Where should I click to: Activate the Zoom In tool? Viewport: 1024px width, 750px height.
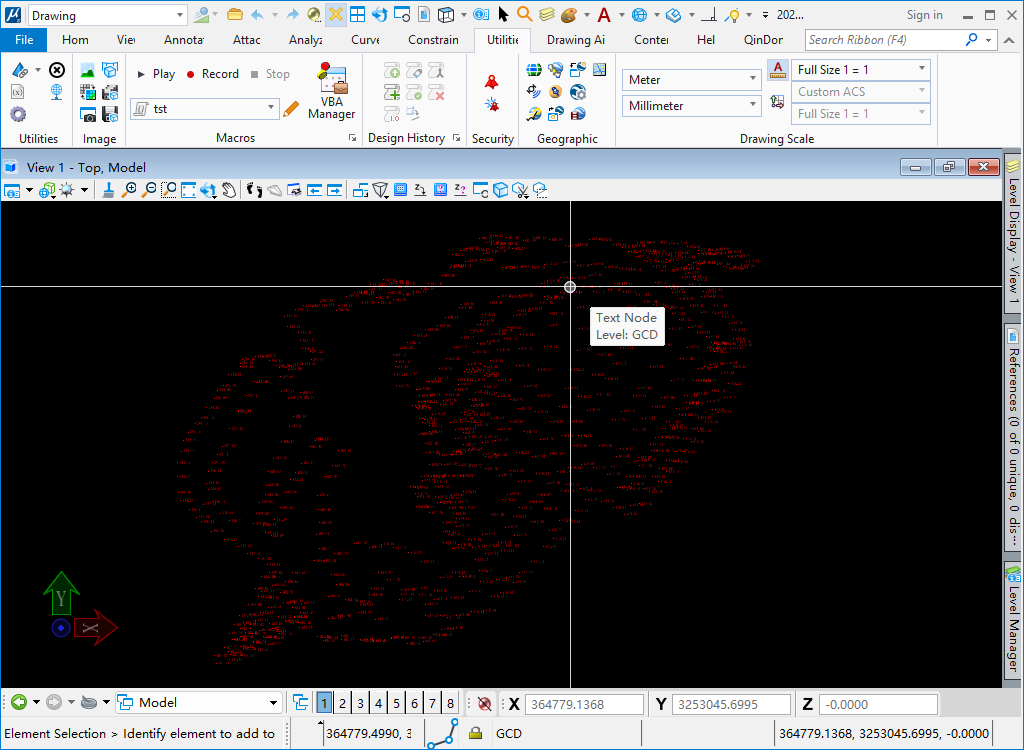[x=131, y=189]
